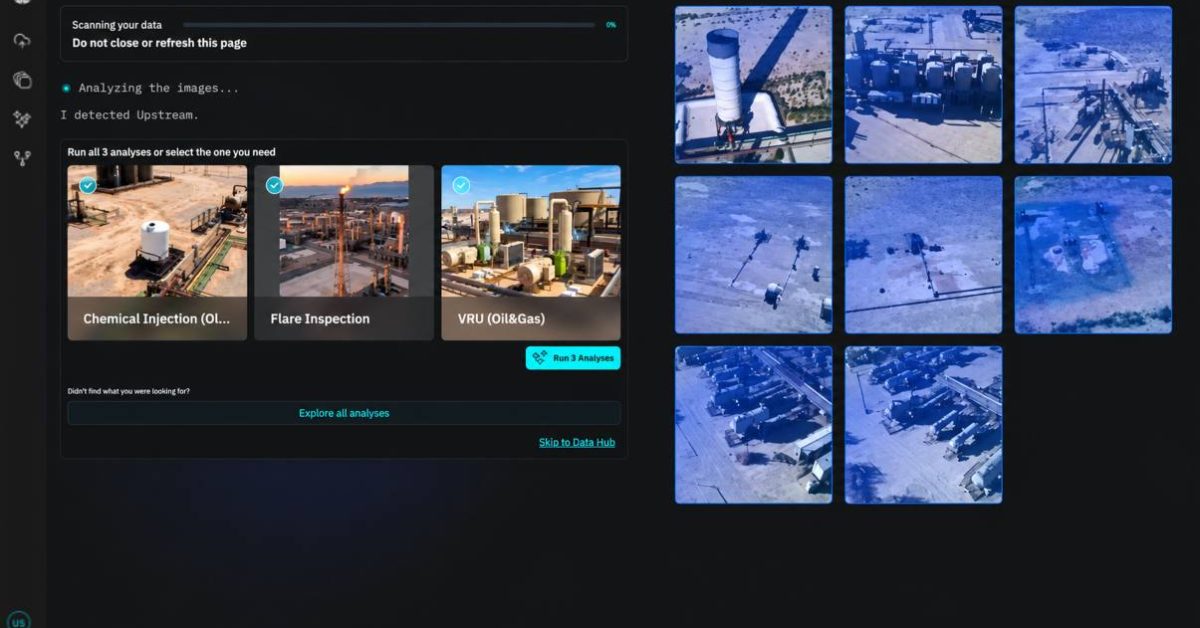This screenshot has height=628, width=1200.
Task: Uncheck the VRU (Oil&Gas) analysis checkmark
Action: [461, 185]
